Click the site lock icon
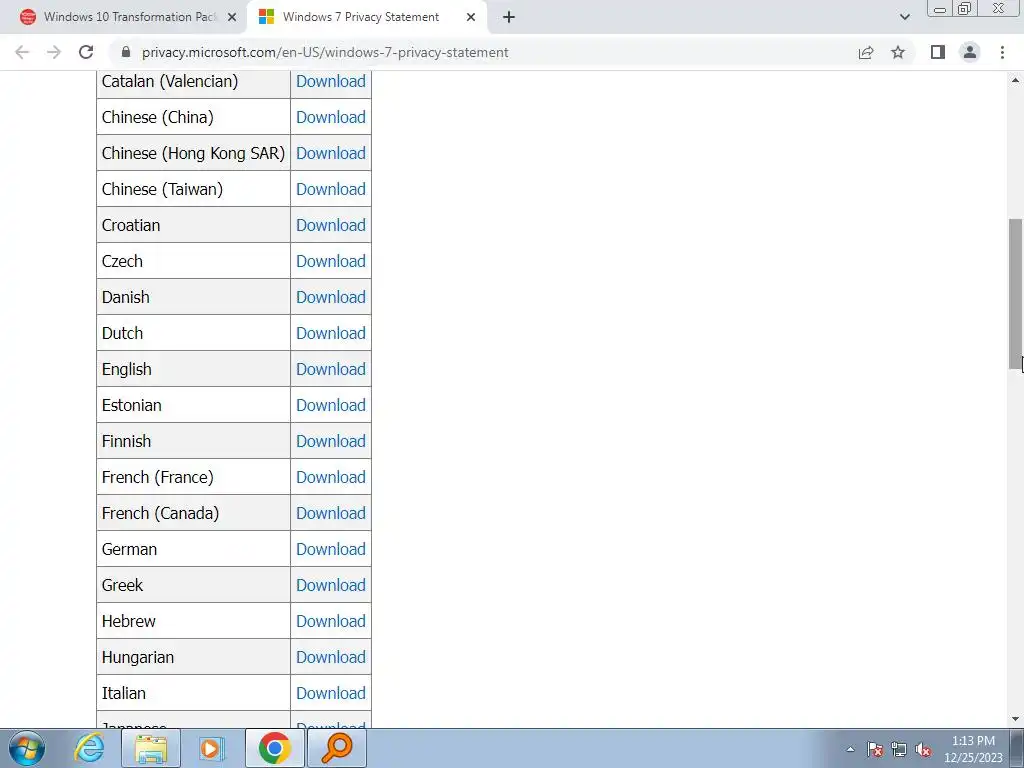 click(x=126, y=52)
